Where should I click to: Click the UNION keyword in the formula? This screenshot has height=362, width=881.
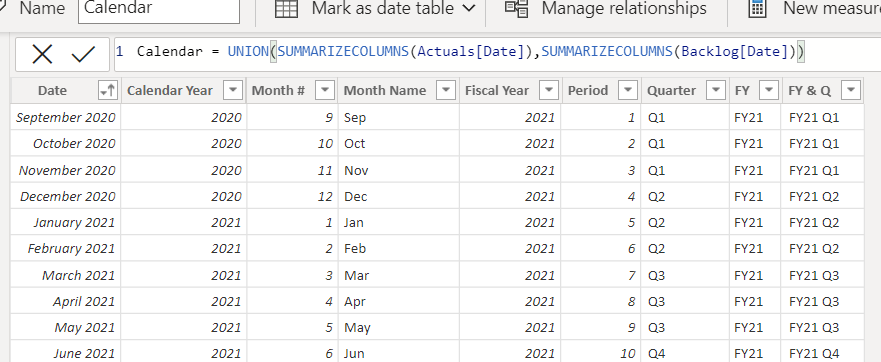[248, 52]
